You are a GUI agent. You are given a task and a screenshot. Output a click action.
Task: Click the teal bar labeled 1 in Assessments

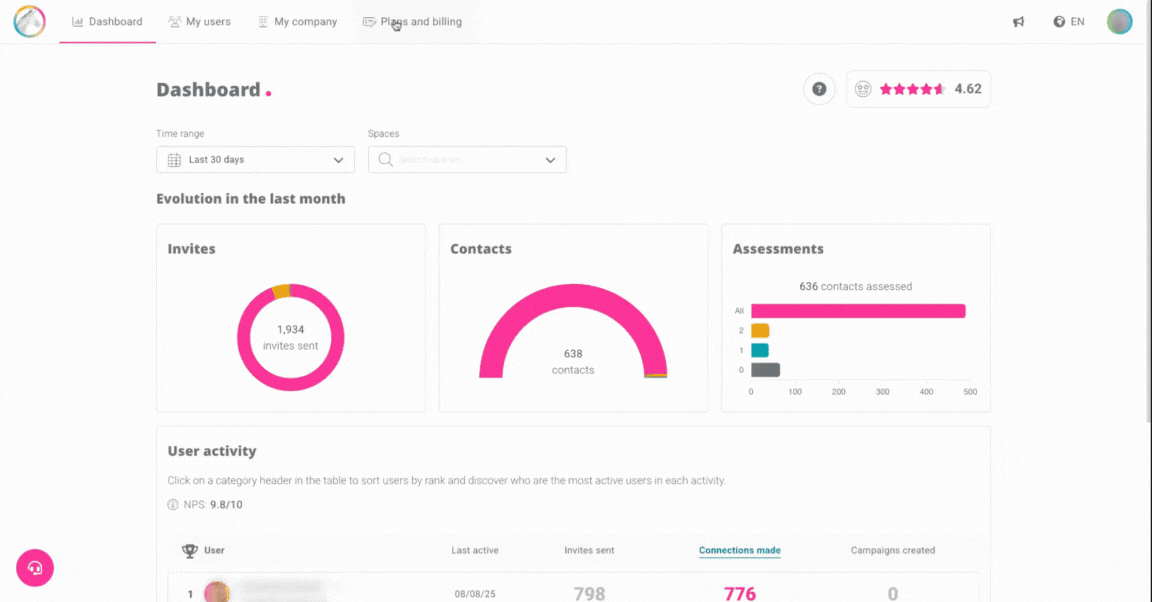click(760, 351)
